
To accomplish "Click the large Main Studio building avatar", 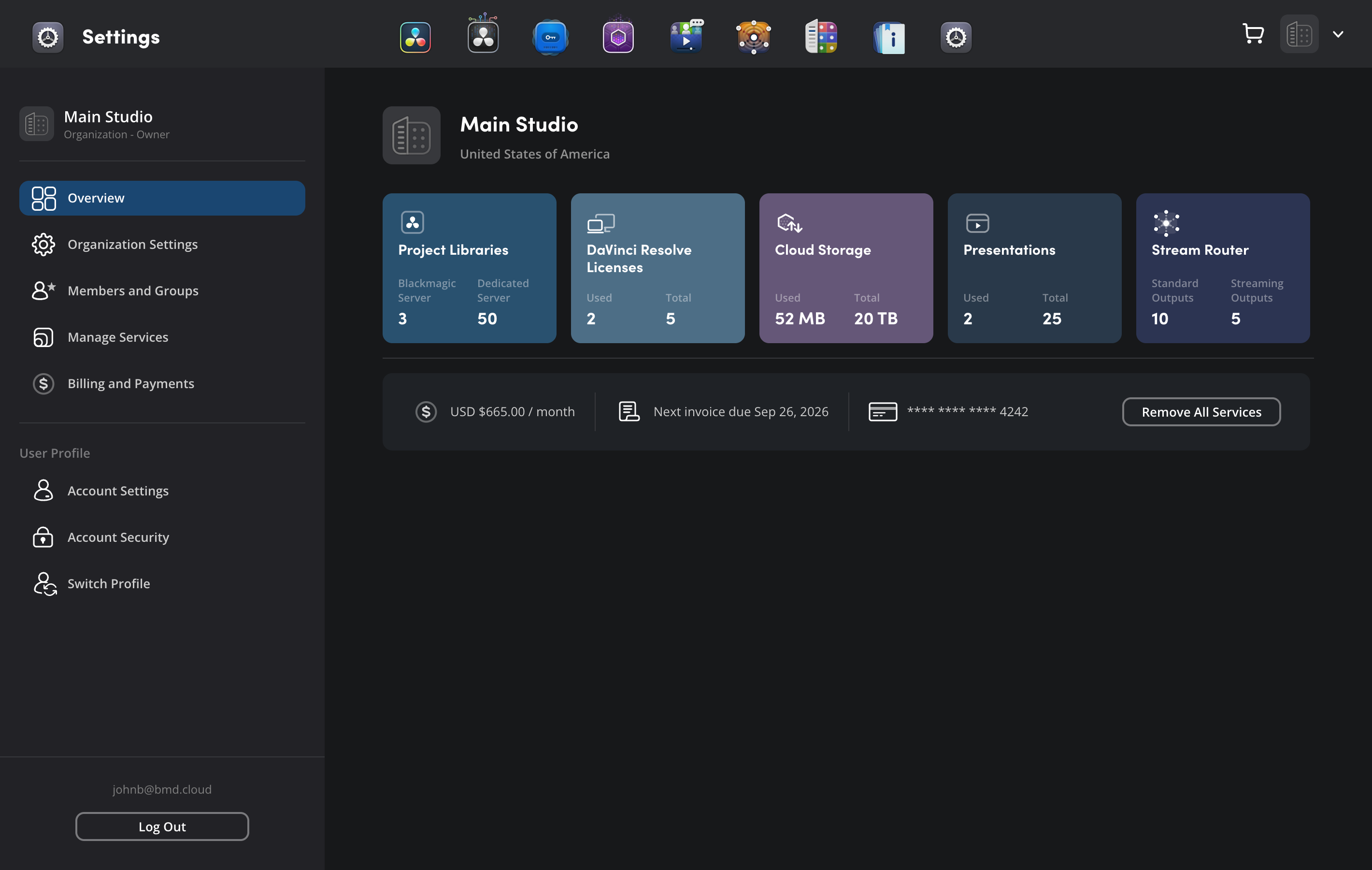I will [x=412, y=135].
